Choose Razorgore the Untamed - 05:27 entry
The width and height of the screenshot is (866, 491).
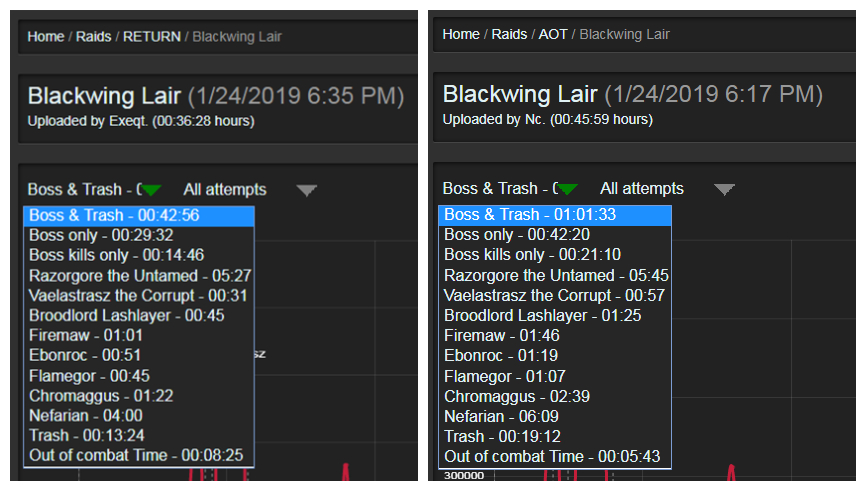point(138,275)
